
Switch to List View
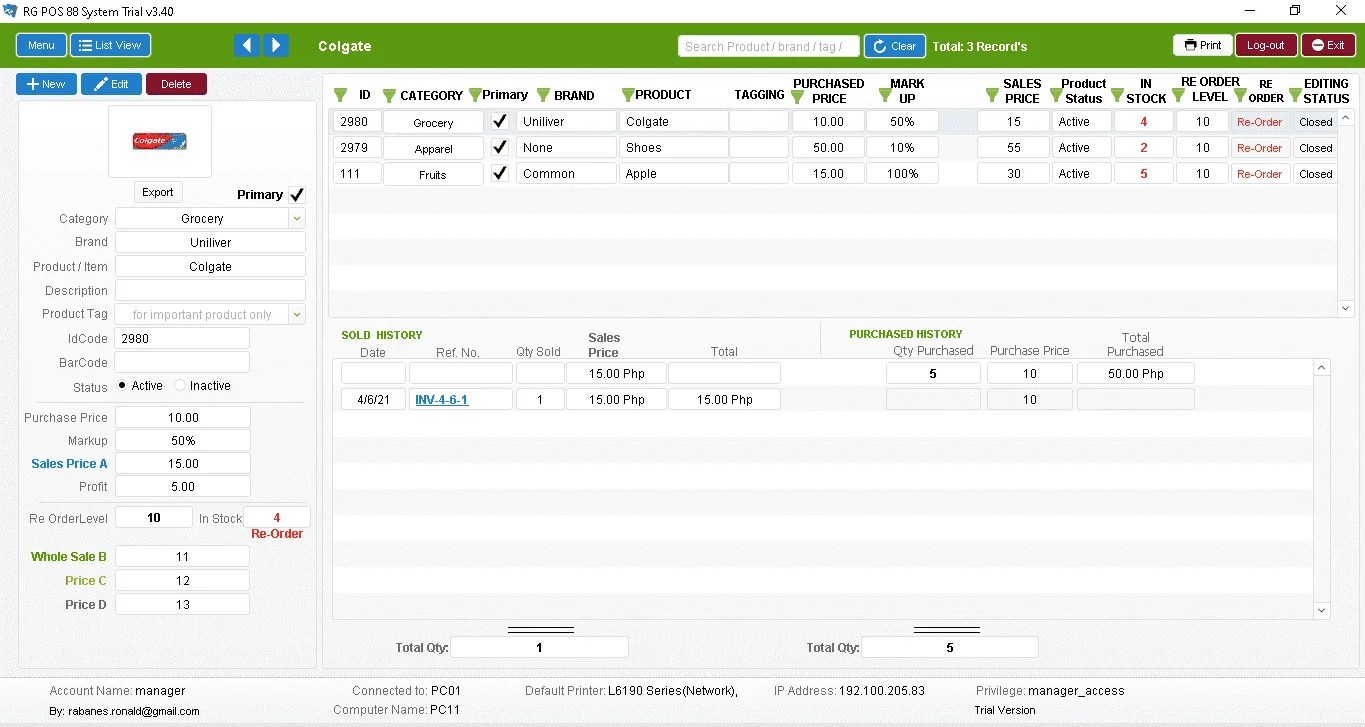(x=110, y=45)
